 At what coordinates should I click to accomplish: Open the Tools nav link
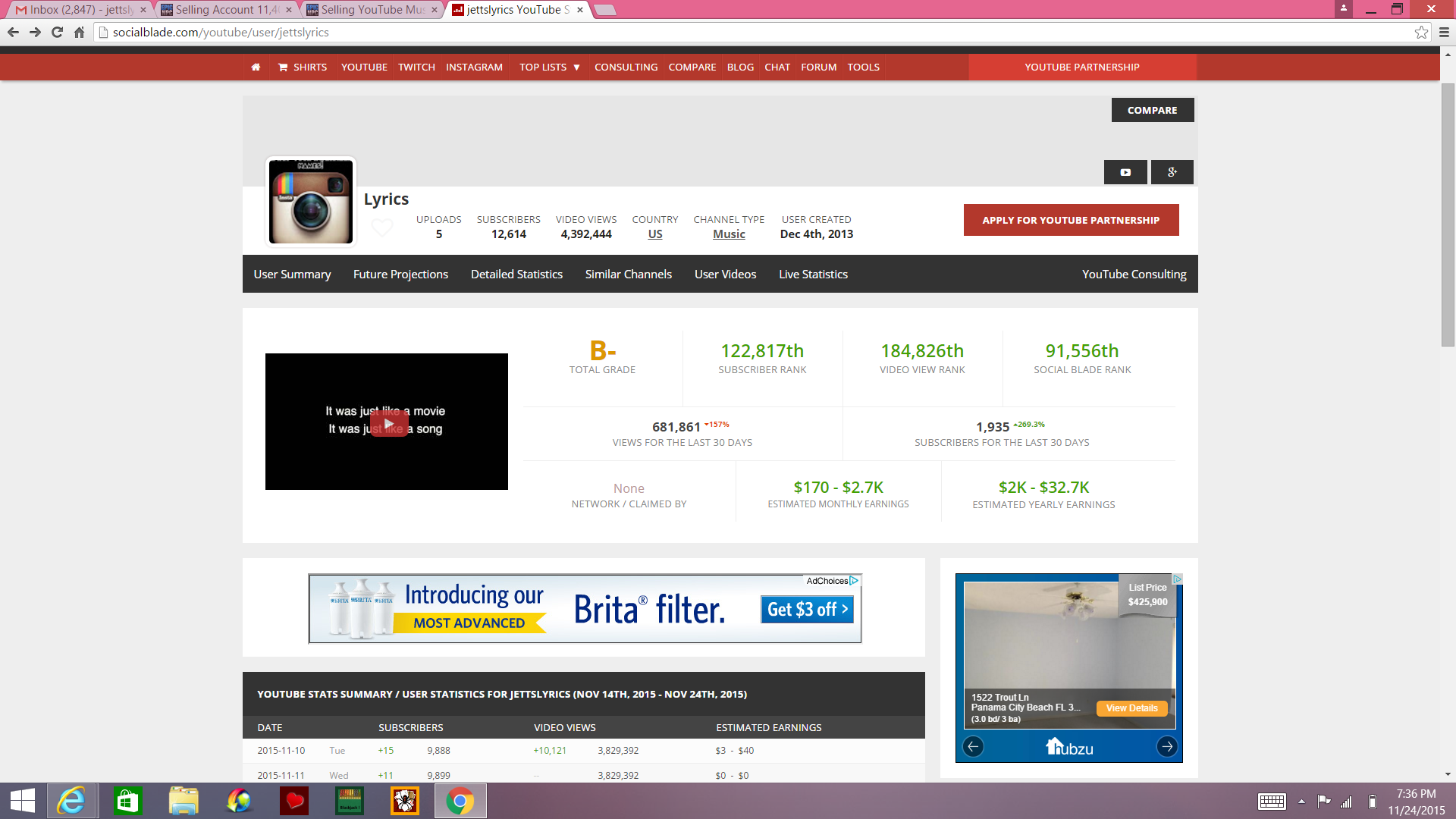[863, 67]
